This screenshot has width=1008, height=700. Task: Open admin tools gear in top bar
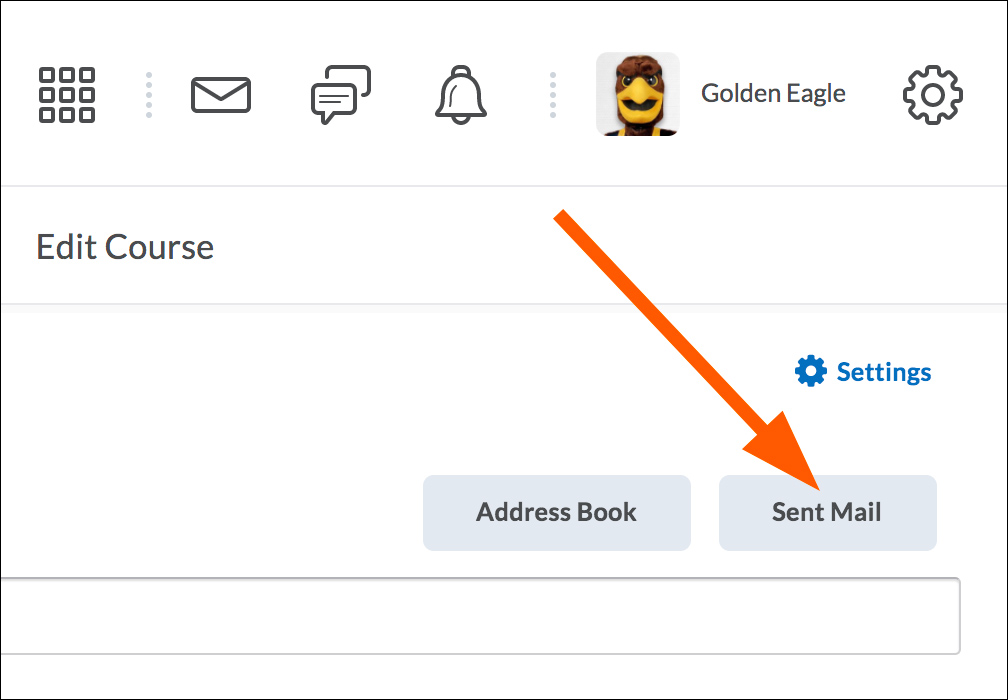point(932,95)
